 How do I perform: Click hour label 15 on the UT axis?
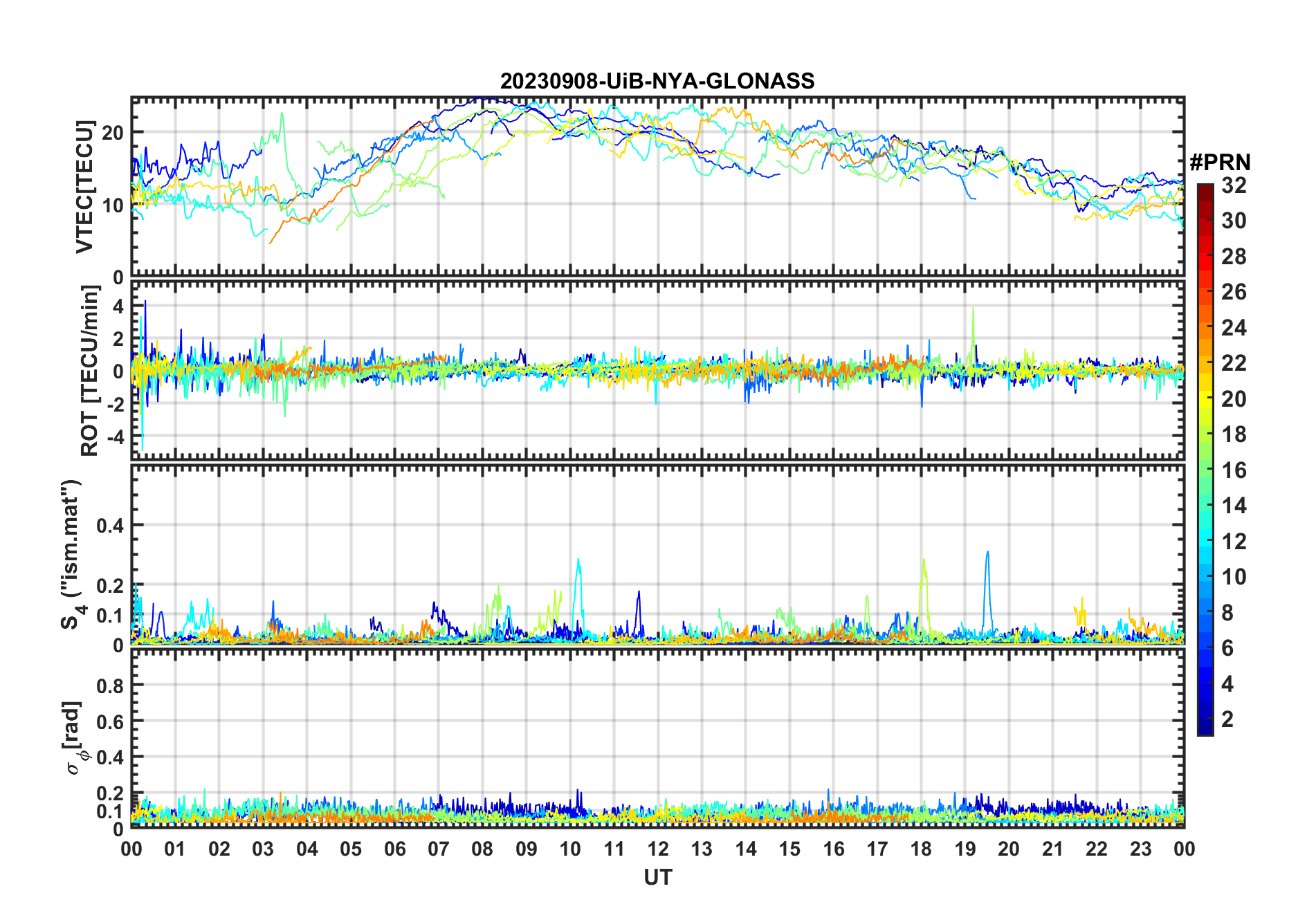[789, 849]
